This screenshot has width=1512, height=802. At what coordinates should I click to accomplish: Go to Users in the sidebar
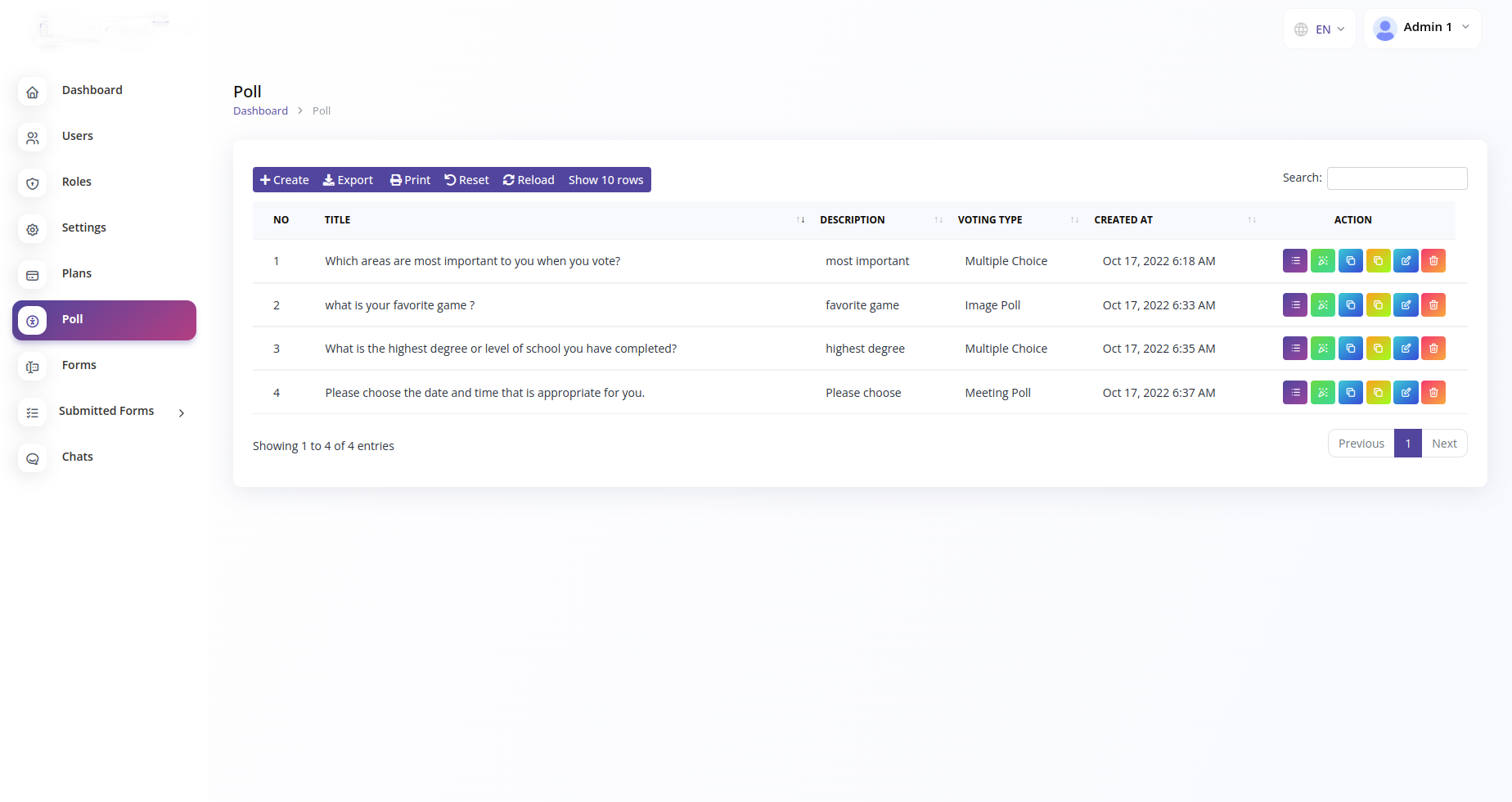click(x=78, y=136)
